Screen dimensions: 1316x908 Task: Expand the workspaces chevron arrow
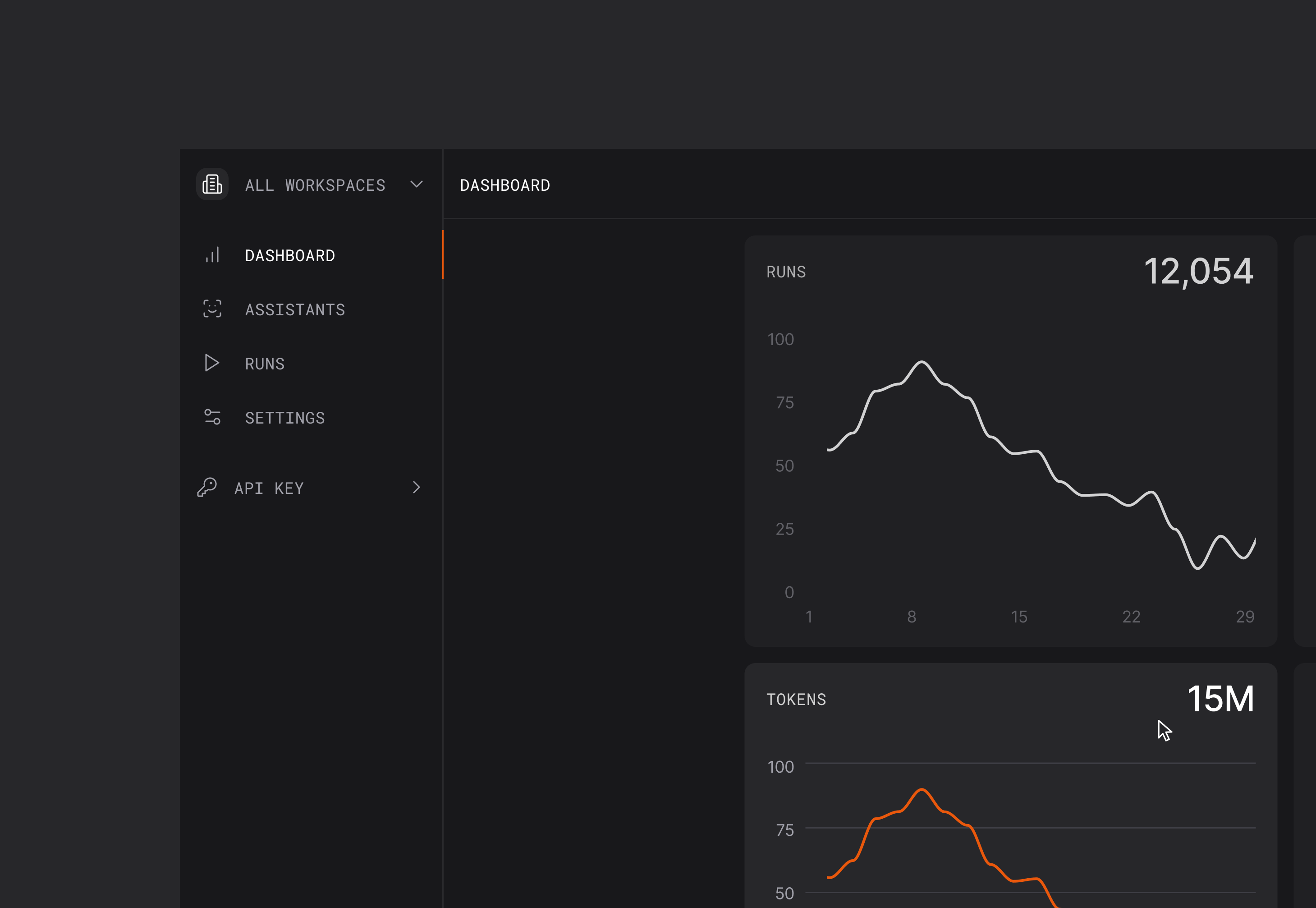coord(416,184)
